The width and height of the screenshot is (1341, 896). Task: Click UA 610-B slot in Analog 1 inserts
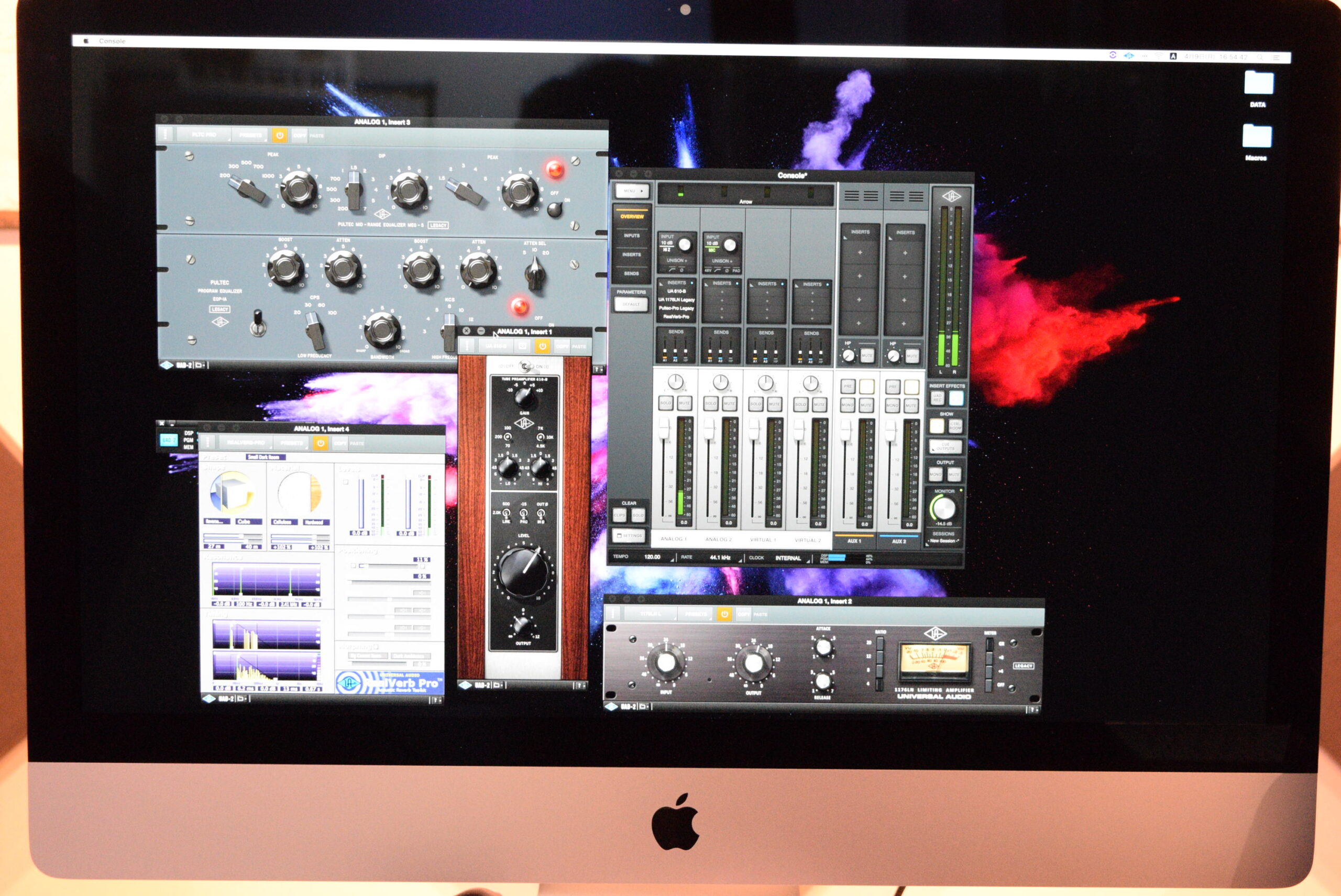click(x=677, y=292)
